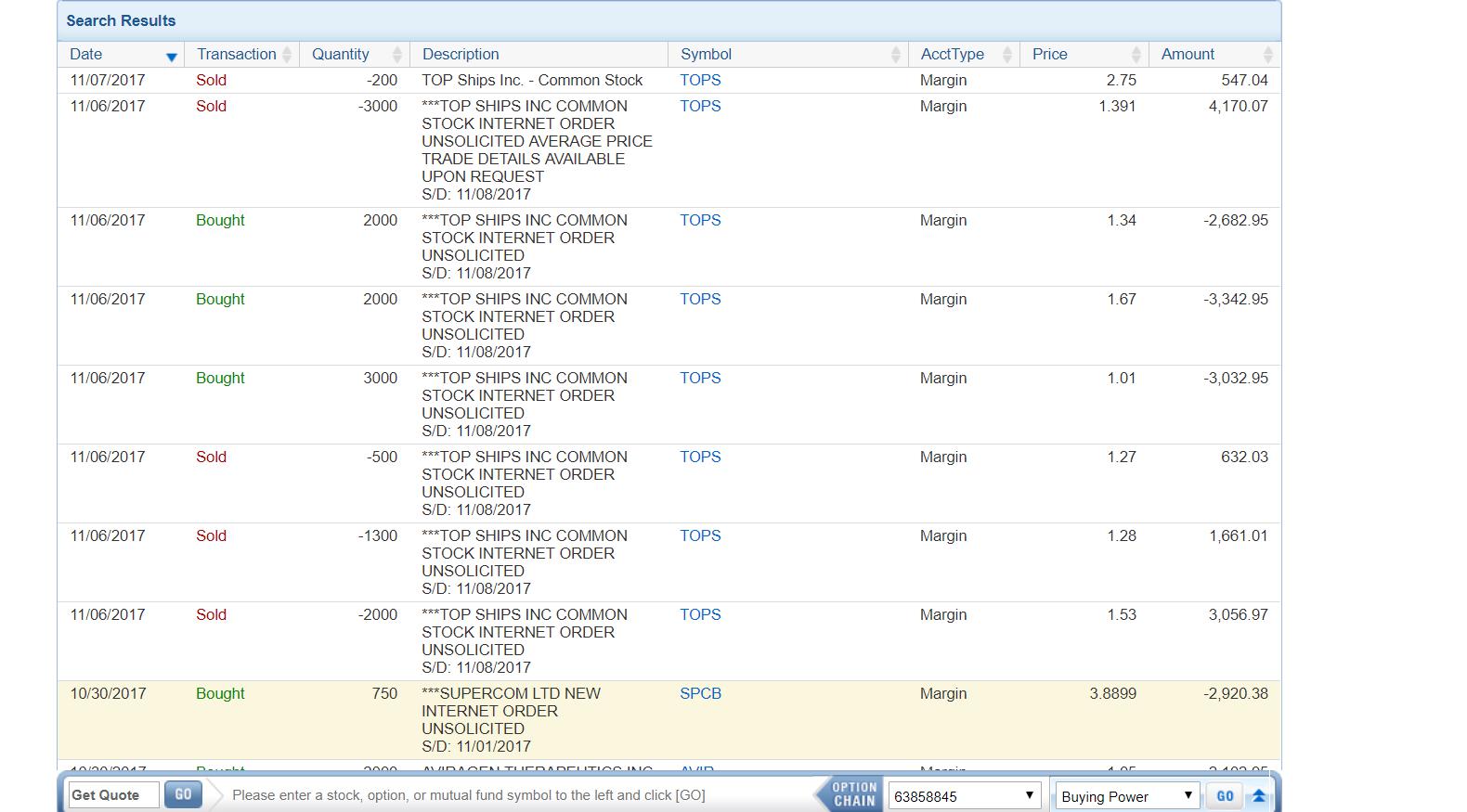Select the amount -2,682.95
Viewport: 1467px width, 812px height.
(x=1236, y=221)
